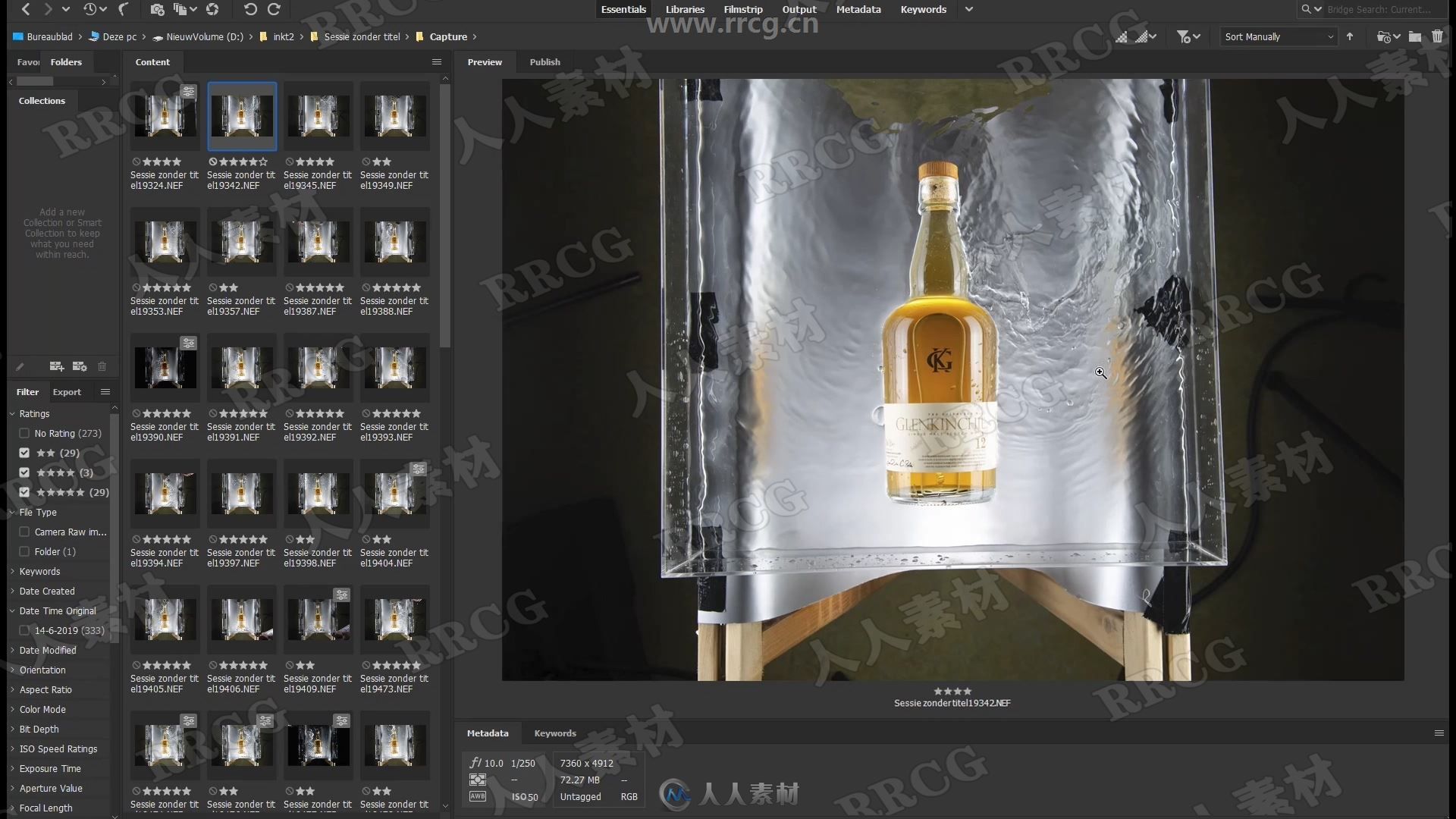Click the Delete item trash icon

[1437, 36]
